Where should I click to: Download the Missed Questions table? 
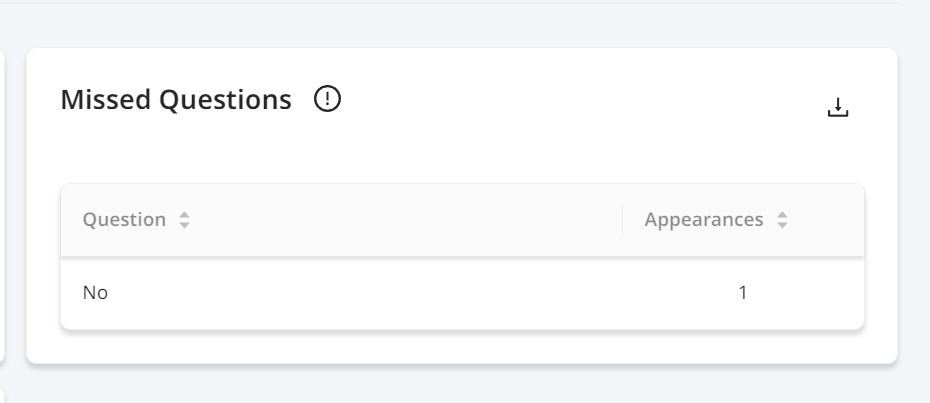837,107
